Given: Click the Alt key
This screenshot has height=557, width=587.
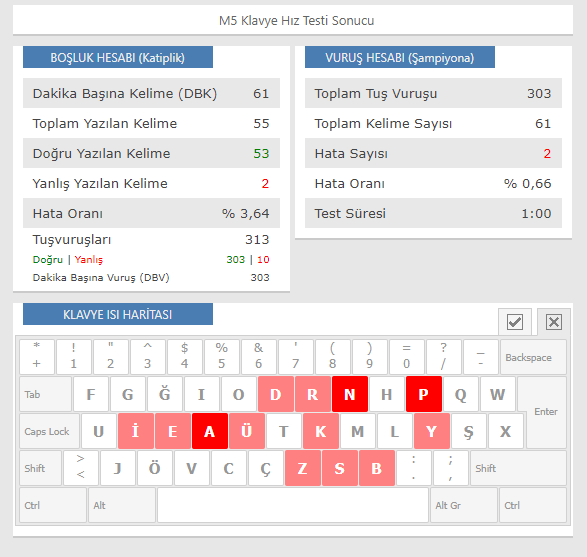Looking at the screenshot, I should coord(122,505).
